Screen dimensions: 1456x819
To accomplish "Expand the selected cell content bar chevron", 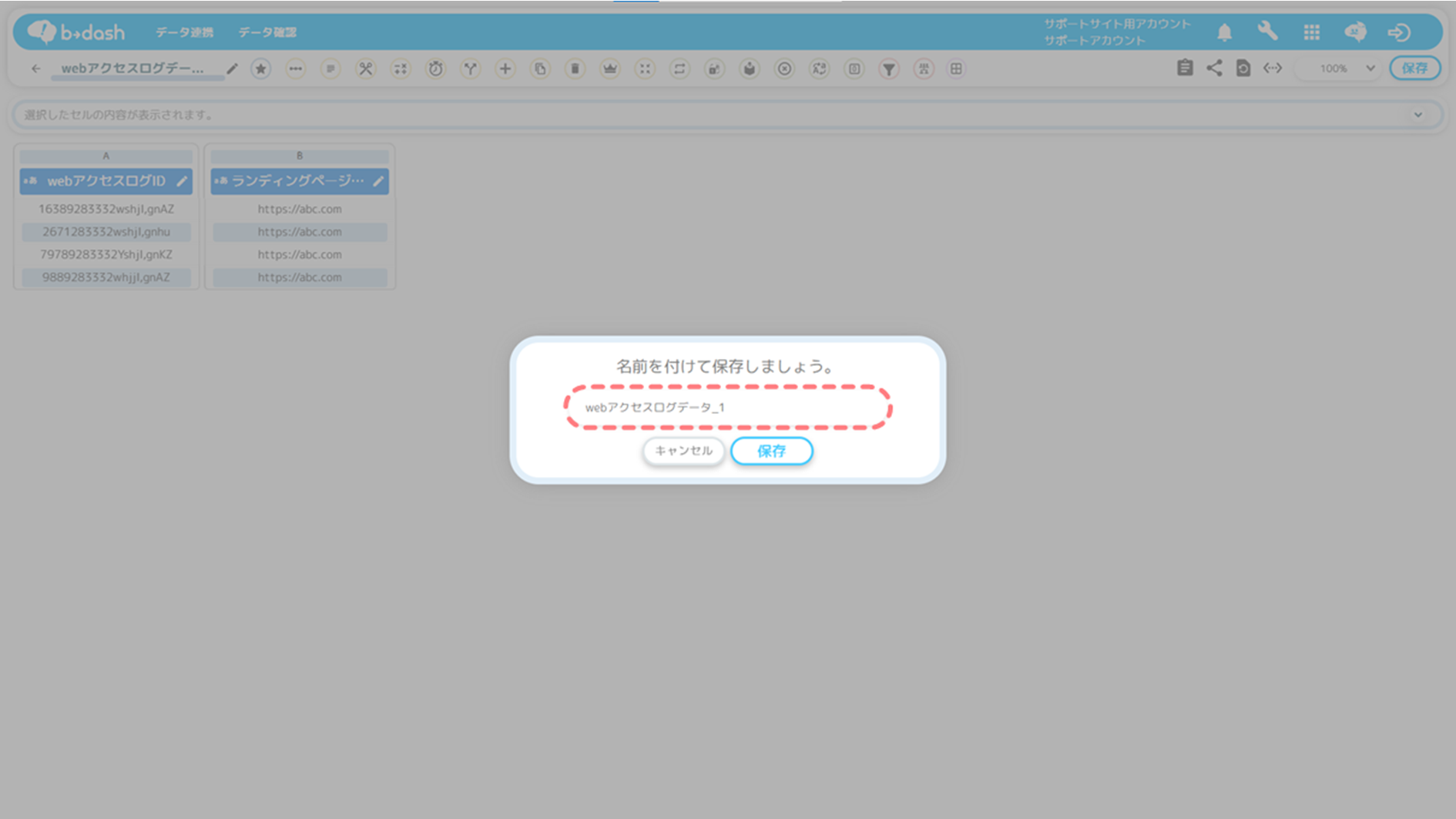I will (1417, 115).
